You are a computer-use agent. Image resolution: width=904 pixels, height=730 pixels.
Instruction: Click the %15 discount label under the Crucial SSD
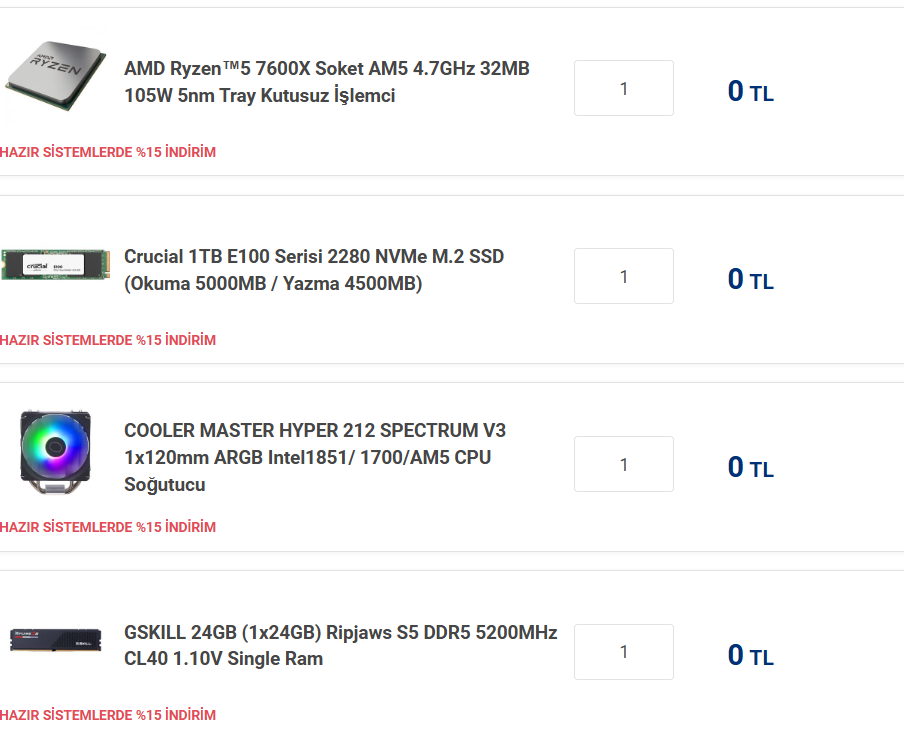108,340
